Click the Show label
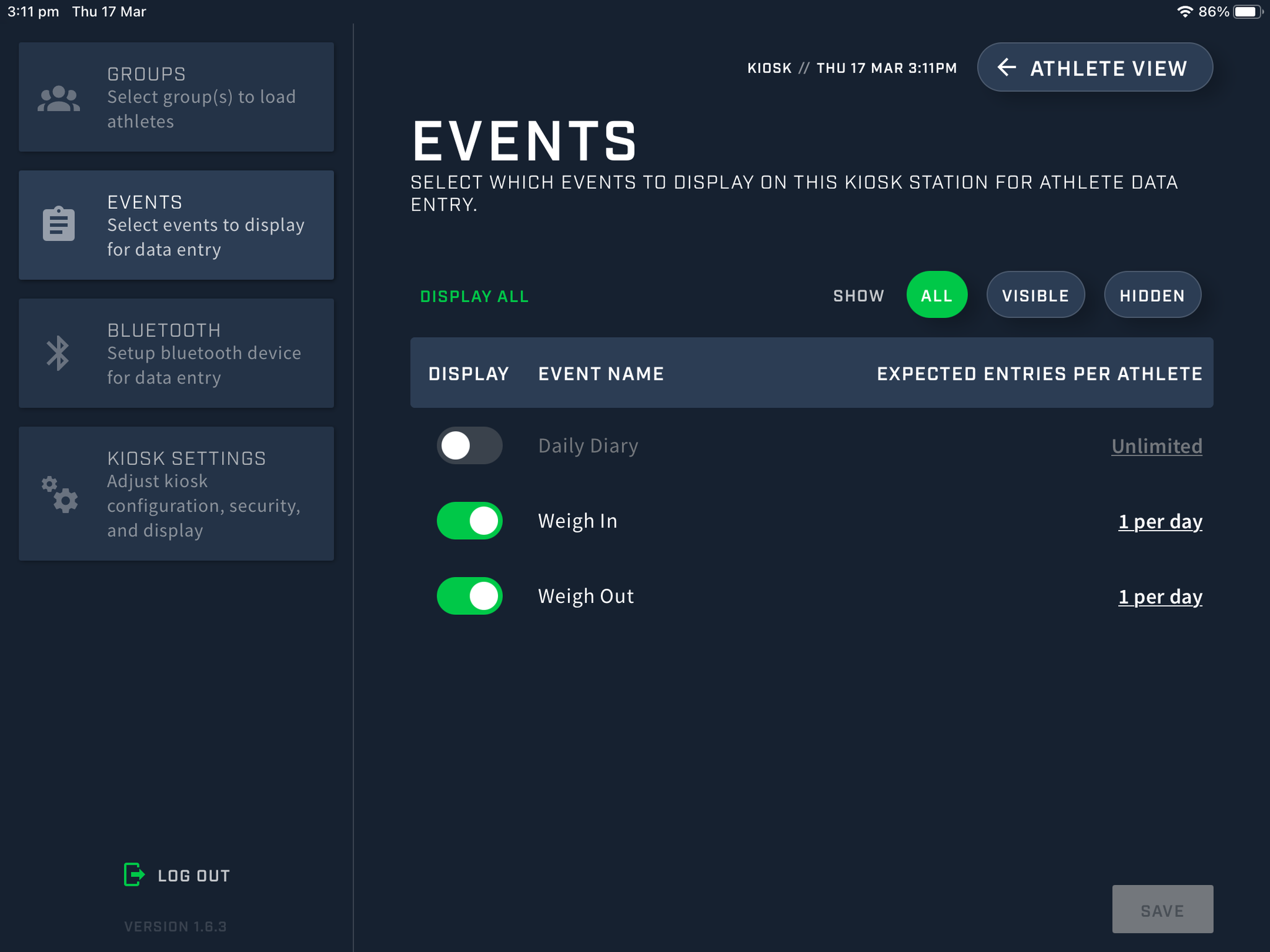1270x952 pixels. [x=858, y=296]
